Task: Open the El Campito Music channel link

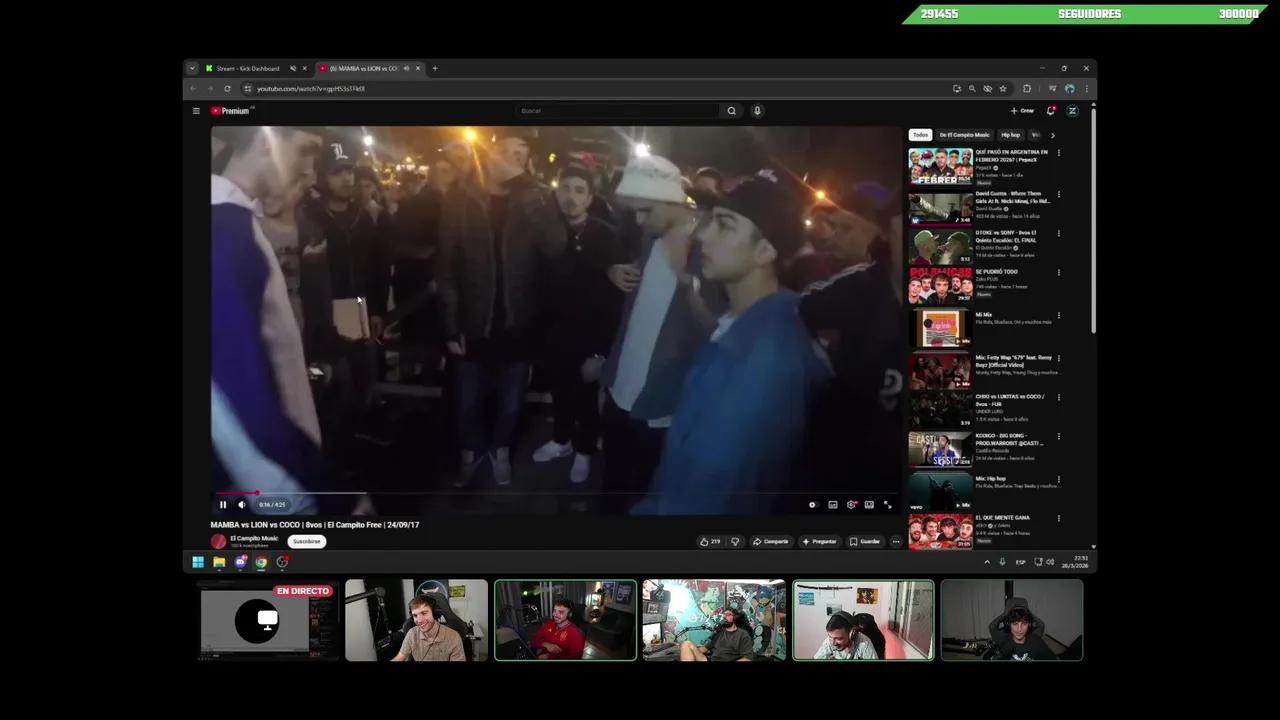Action: pos(254,538)
